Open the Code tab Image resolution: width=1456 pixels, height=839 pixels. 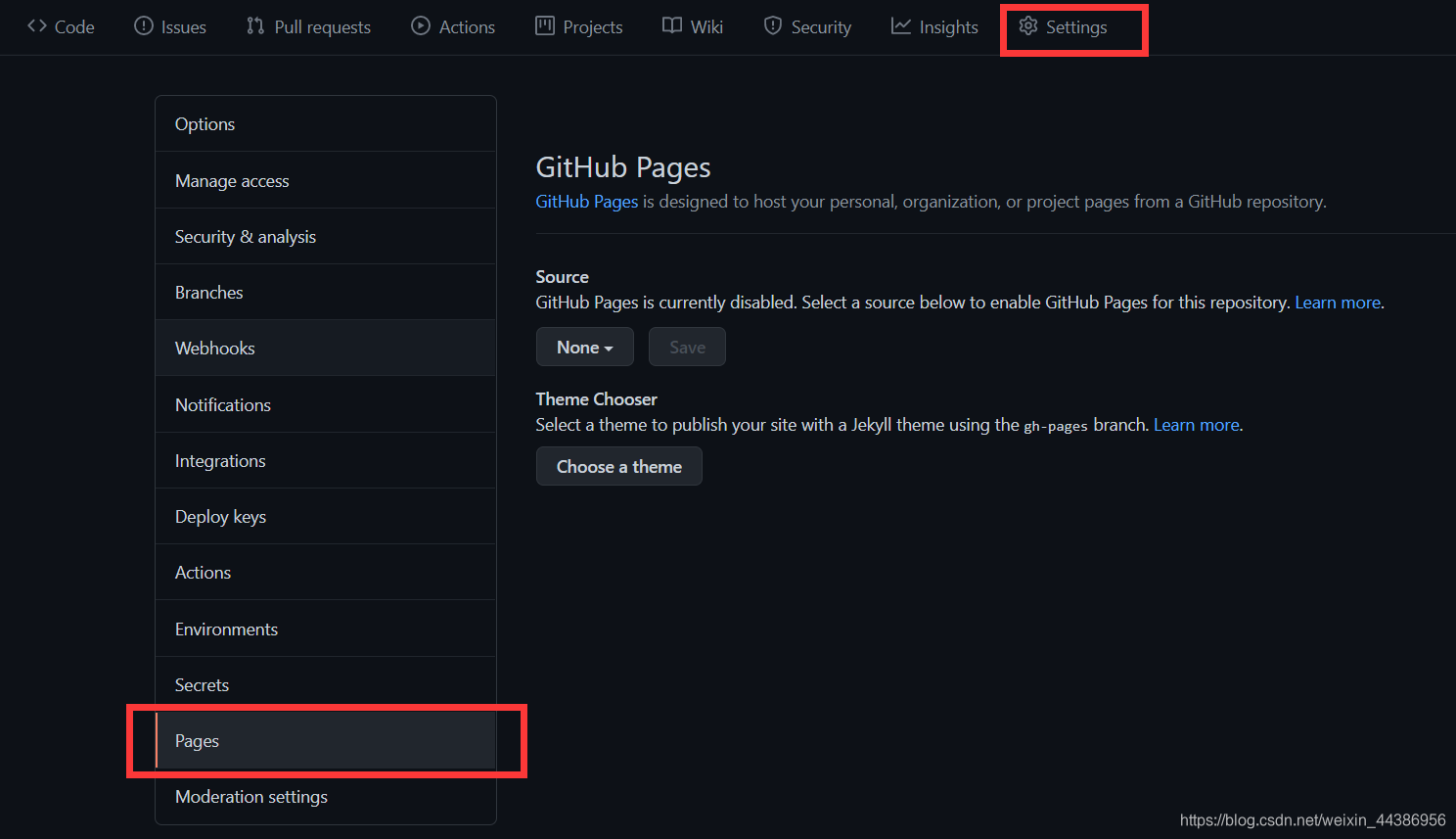click(61, 27)
